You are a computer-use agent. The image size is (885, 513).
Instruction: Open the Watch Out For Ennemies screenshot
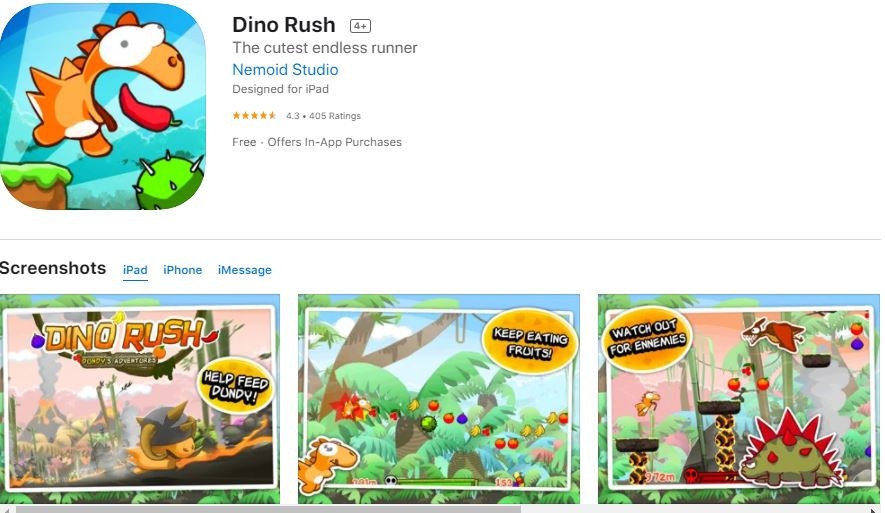(x=738, y=398)
